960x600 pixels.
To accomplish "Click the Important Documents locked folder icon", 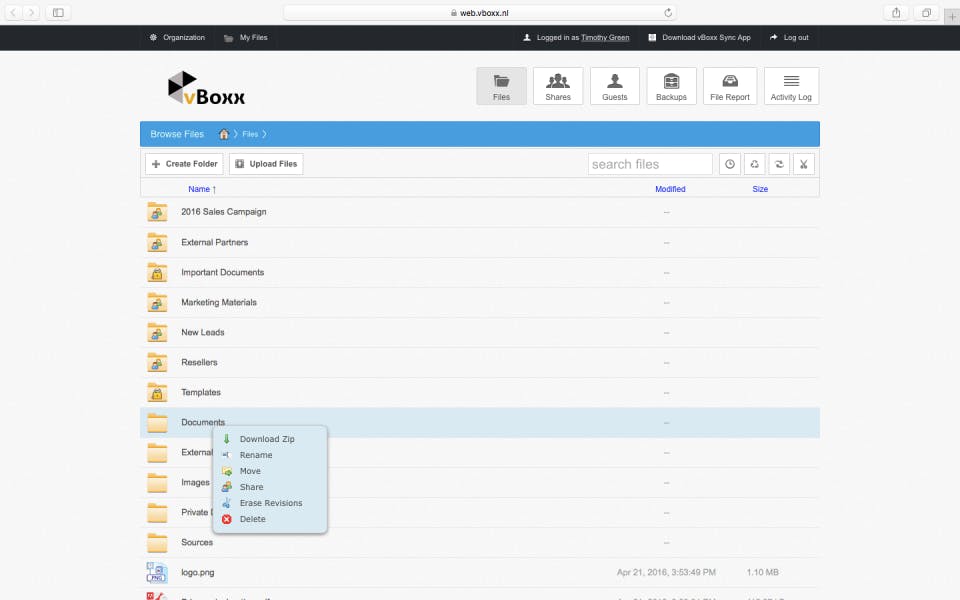I will click(157, 272).
